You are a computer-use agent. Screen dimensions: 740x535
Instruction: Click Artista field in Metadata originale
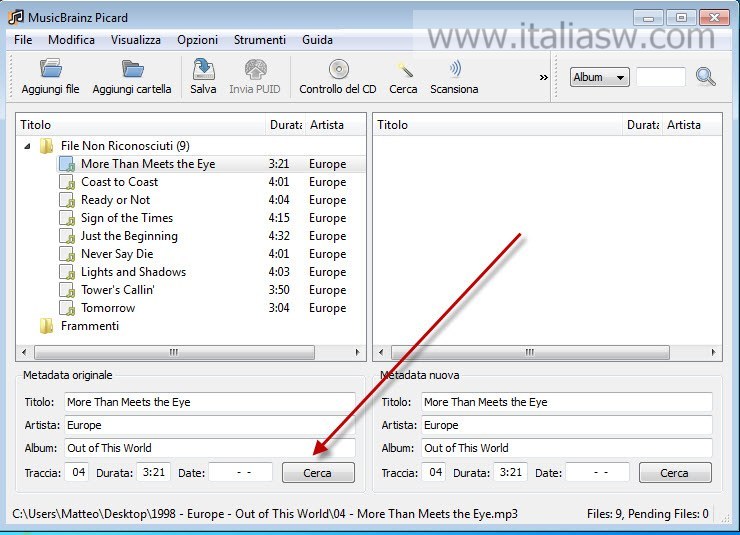pos(210,425)
